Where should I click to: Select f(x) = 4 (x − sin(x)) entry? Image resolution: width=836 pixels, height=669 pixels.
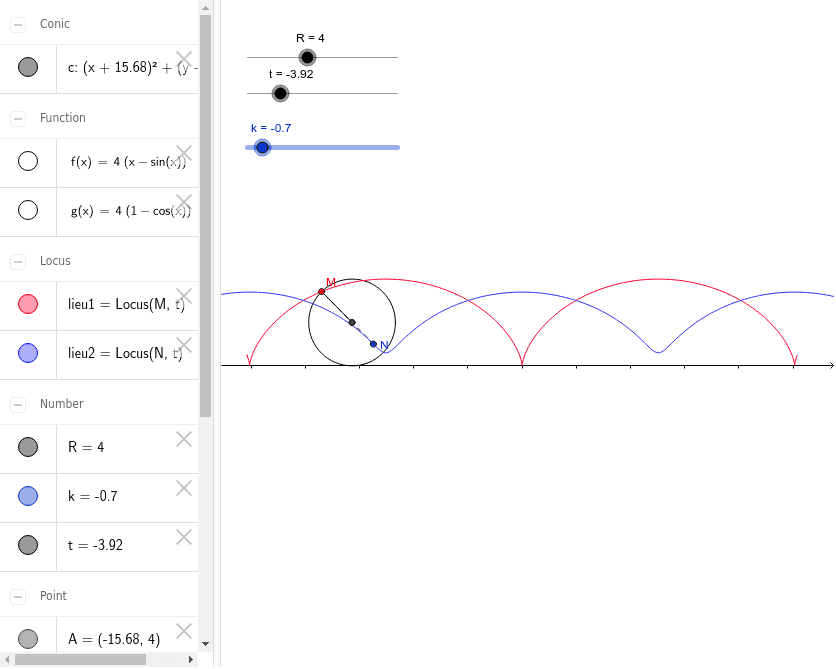point(128,162)
